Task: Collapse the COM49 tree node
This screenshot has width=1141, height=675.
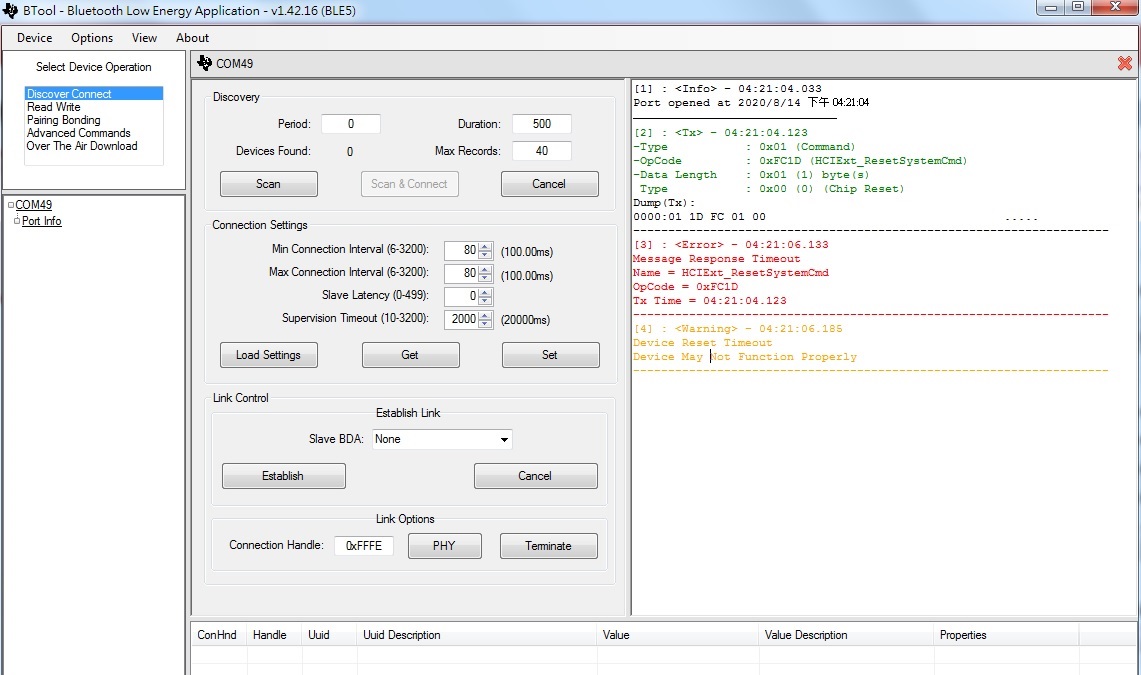Action: click(x=10, y=206)
